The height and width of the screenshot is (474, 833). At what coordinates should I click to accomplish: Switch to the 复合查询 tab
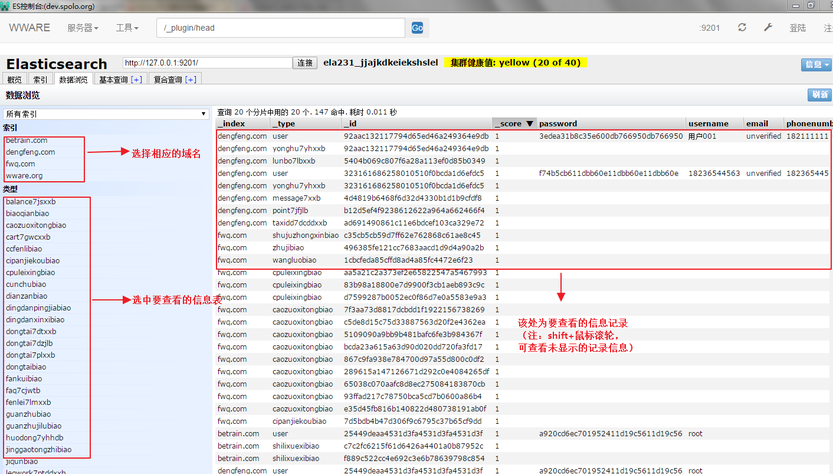pyautogui.click(x=167, y=80)
